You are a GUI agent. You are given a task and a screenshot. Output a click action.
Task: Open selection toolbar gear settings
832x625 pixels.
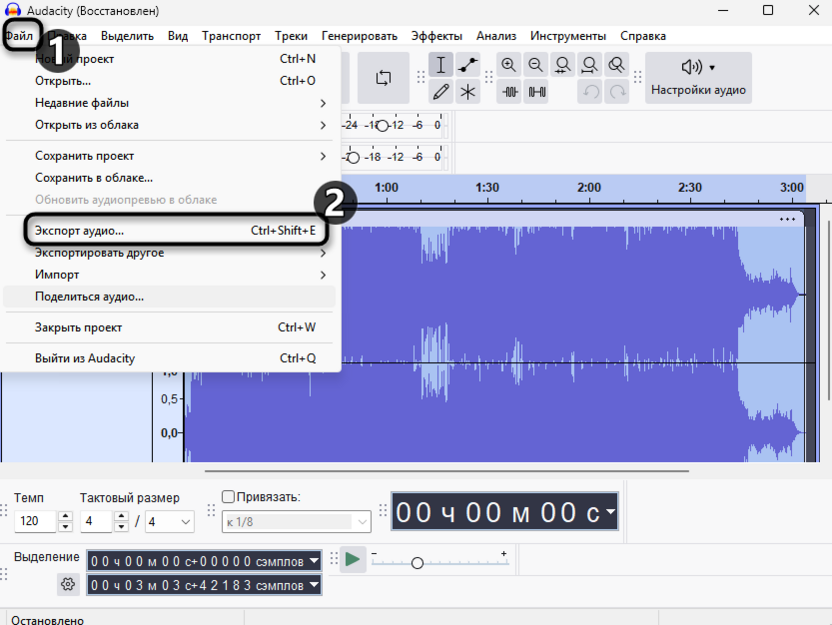[x=68, y=584]
